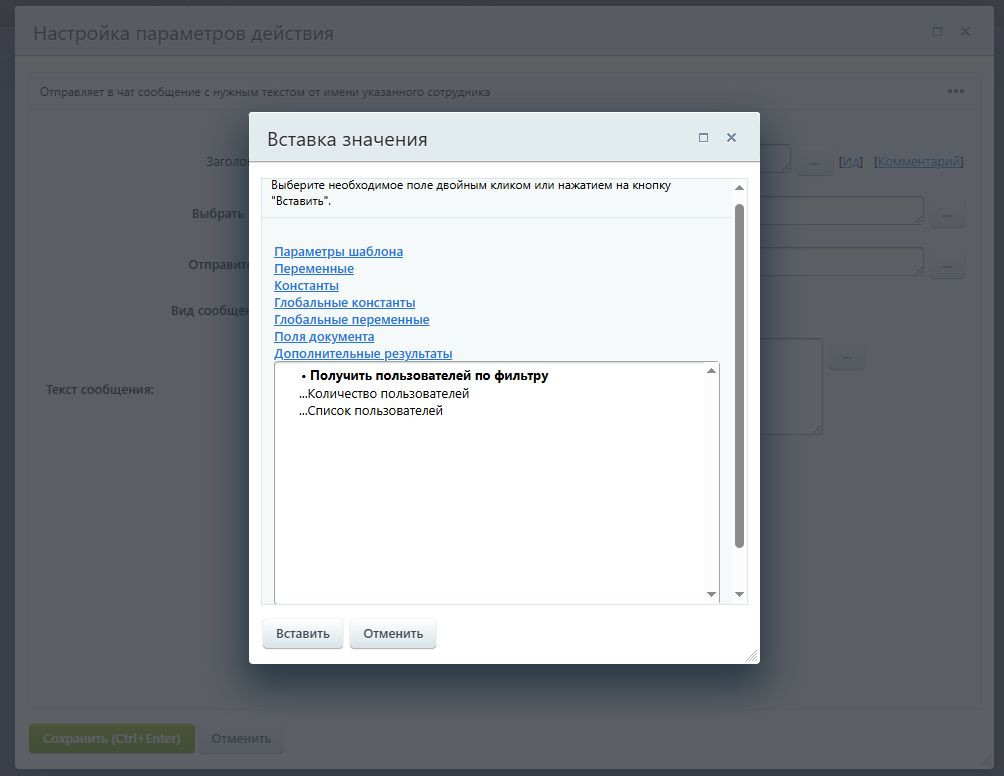Screen dimensions: 1004x776
Task: Open the three-dots menu in the description bar
Action: point(956,91)
